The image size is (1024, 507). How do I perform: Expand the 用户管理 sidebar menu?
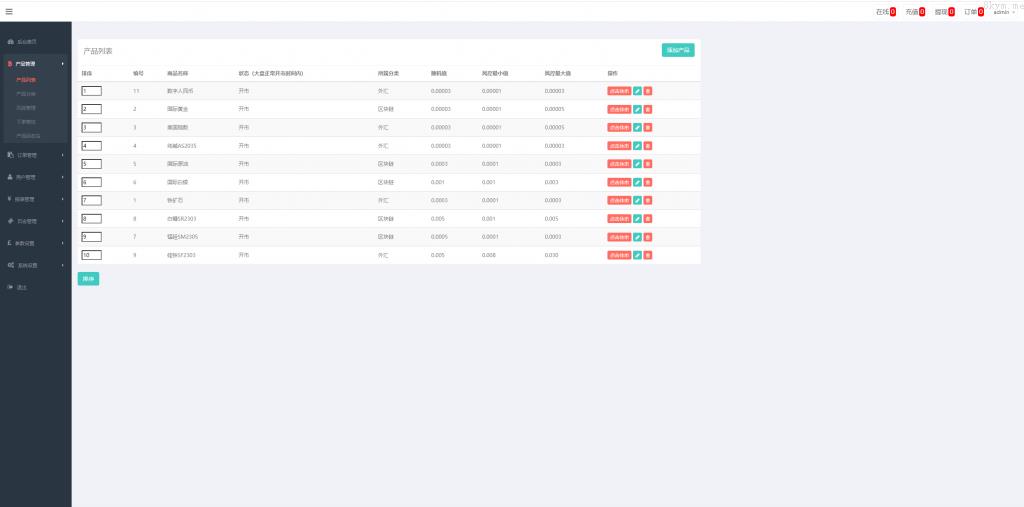point(35,177)
